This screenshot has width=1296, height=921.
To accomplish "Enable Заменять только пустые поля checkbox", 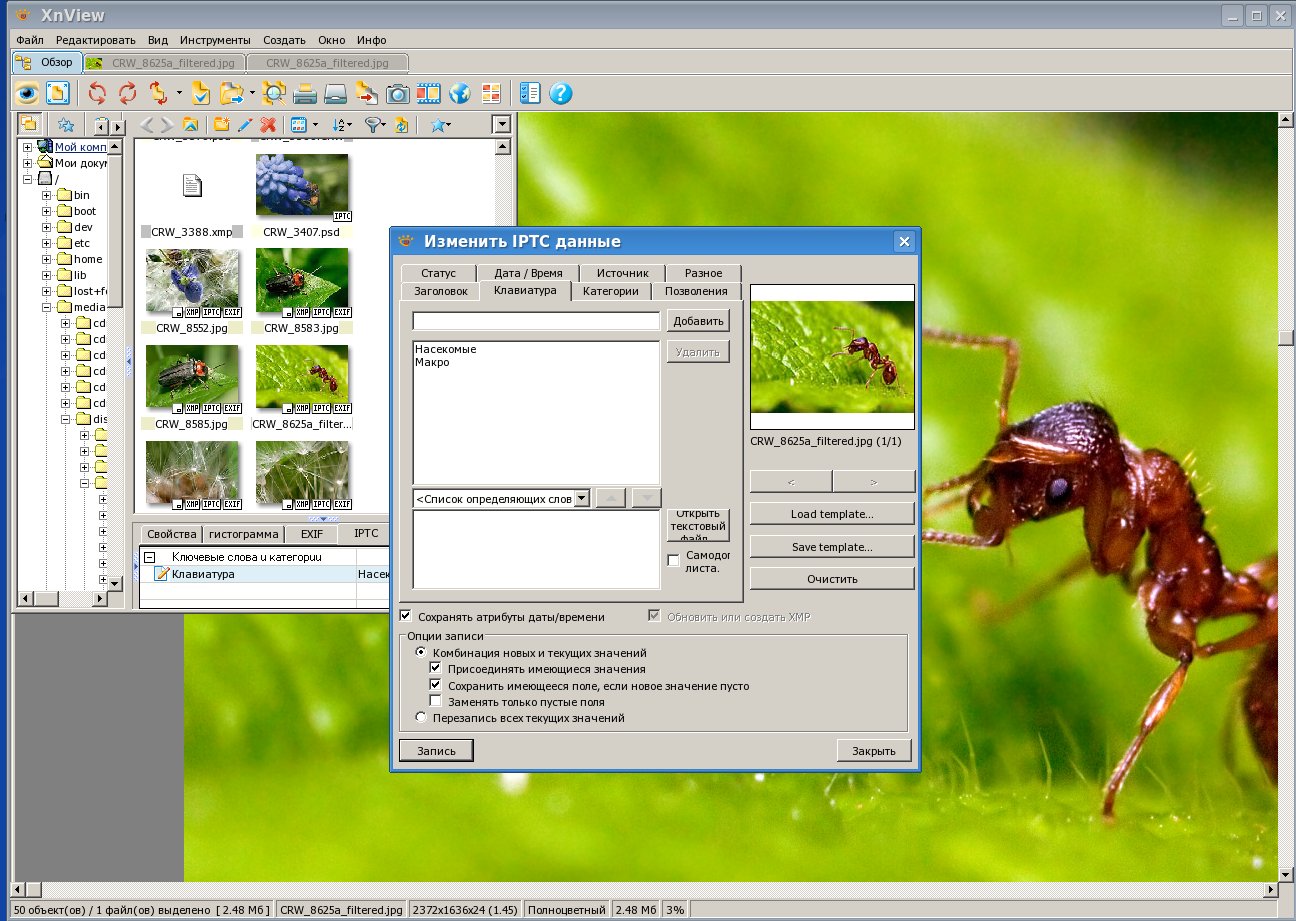I will [x=435, y=702].
